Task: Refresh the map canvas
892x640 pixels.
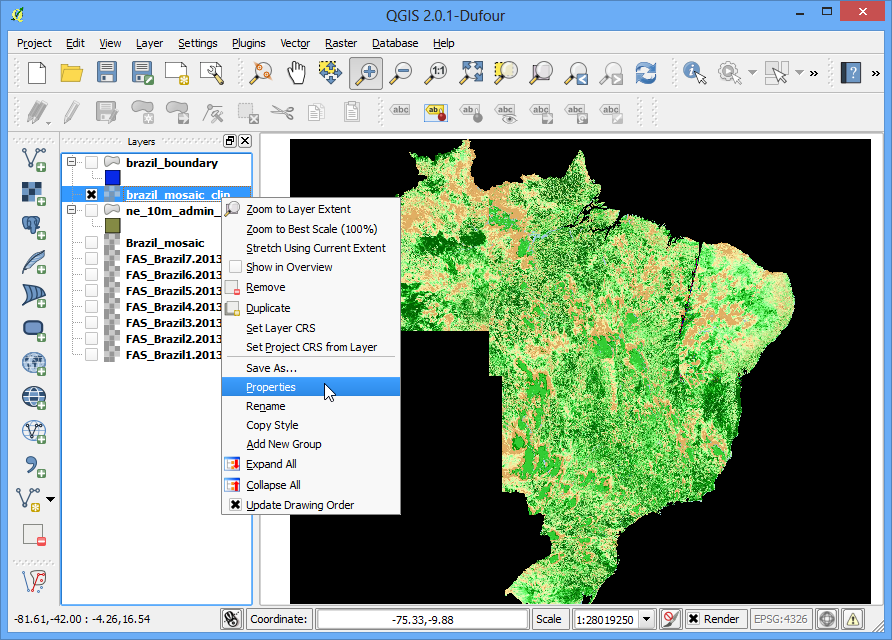Action: [x=646, y=73]
